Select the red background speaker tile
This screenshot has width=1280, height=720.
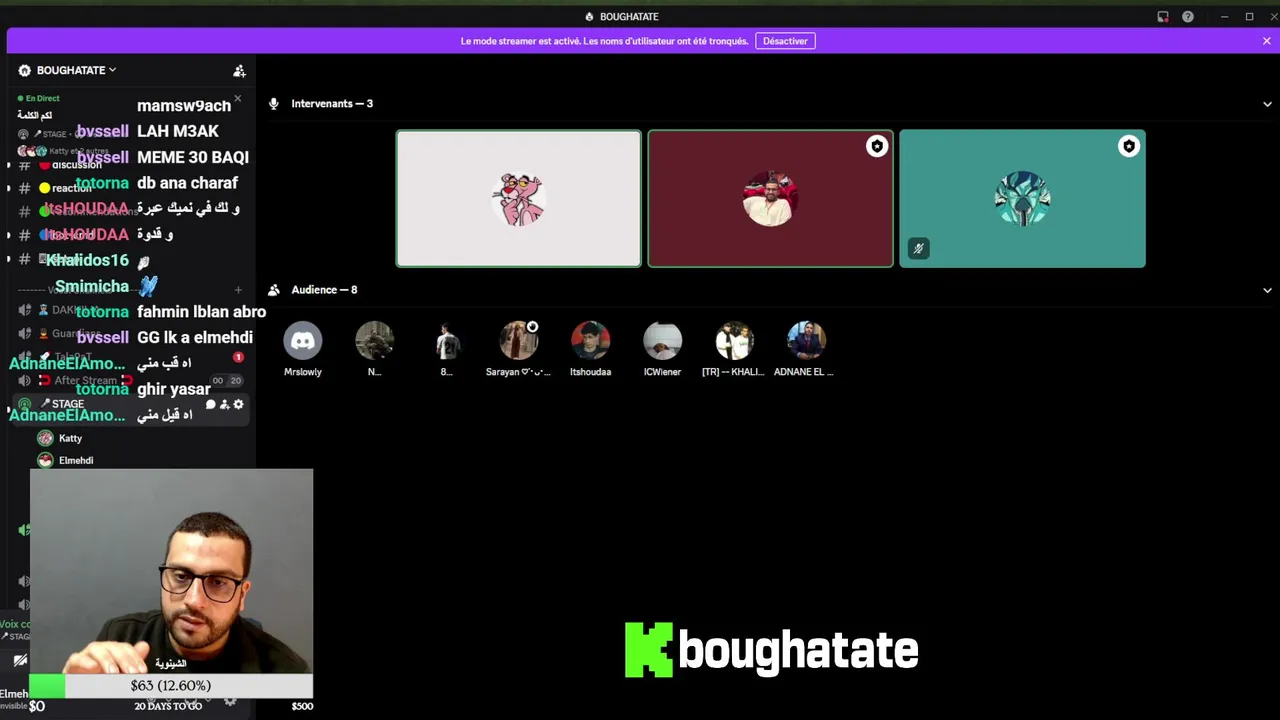[x=770, y=199]
